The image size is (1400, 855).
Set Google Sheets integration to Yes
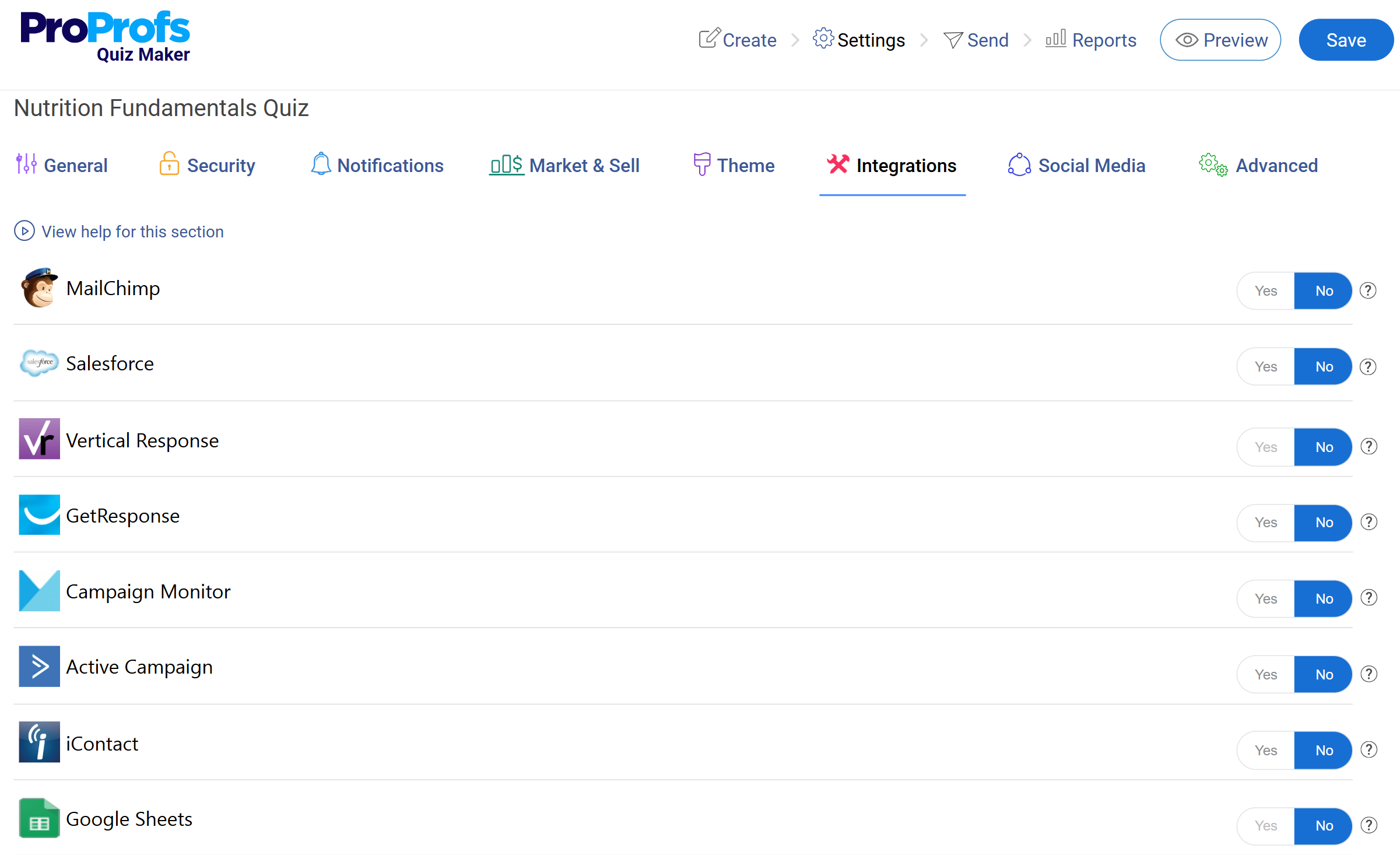point(1266,826)
